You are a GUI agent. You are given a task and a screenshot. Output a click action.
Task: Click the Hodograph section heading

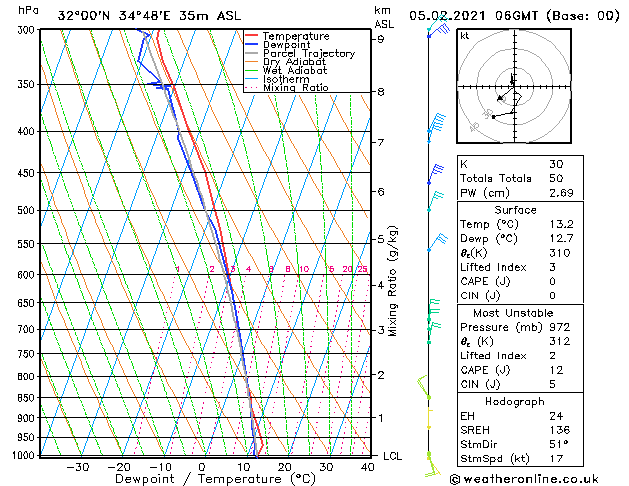coord(515,401)
